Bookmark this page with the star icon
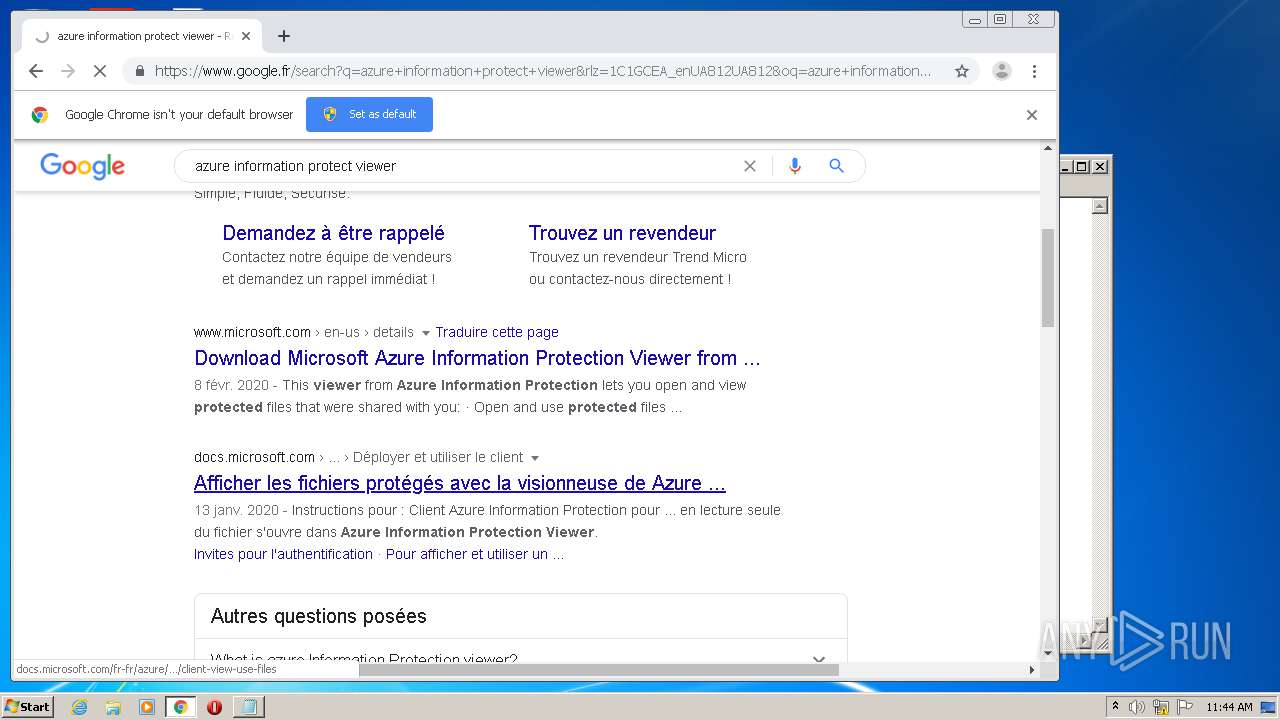The image size is (1280, 720). tap(962, 71)
